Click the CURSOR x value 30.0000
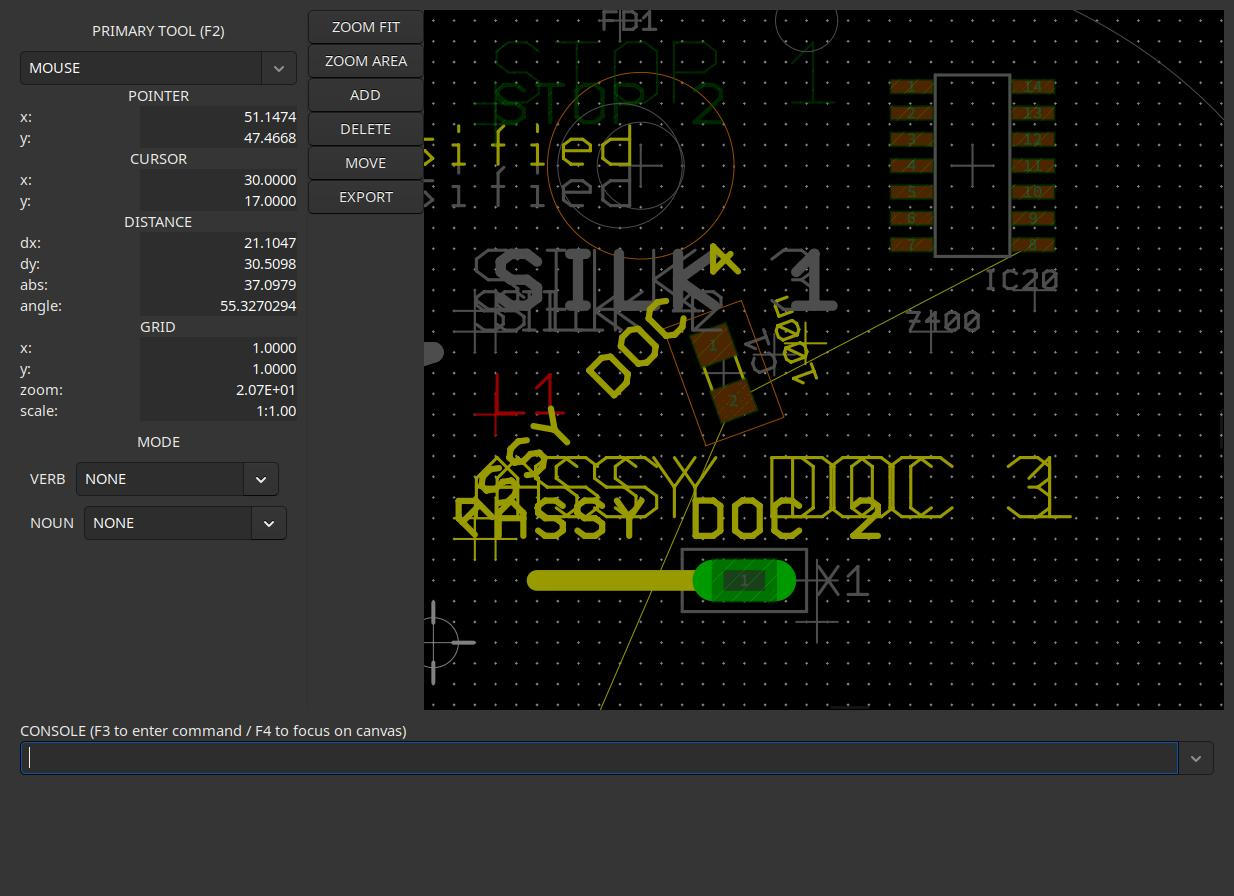 coord(218,180)
